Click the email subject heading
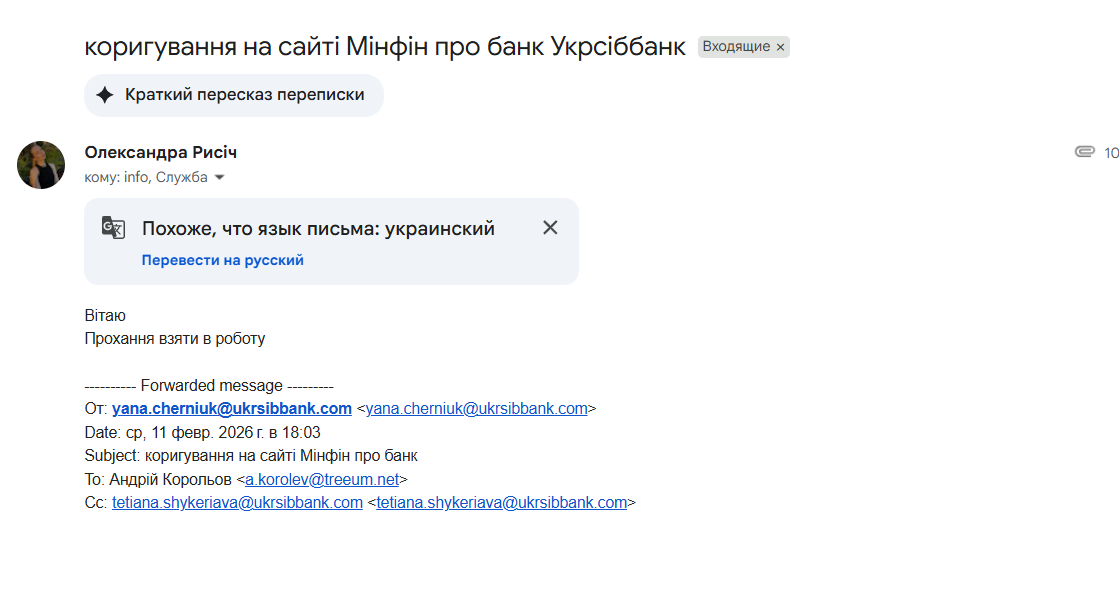 (x=385, y=46)
